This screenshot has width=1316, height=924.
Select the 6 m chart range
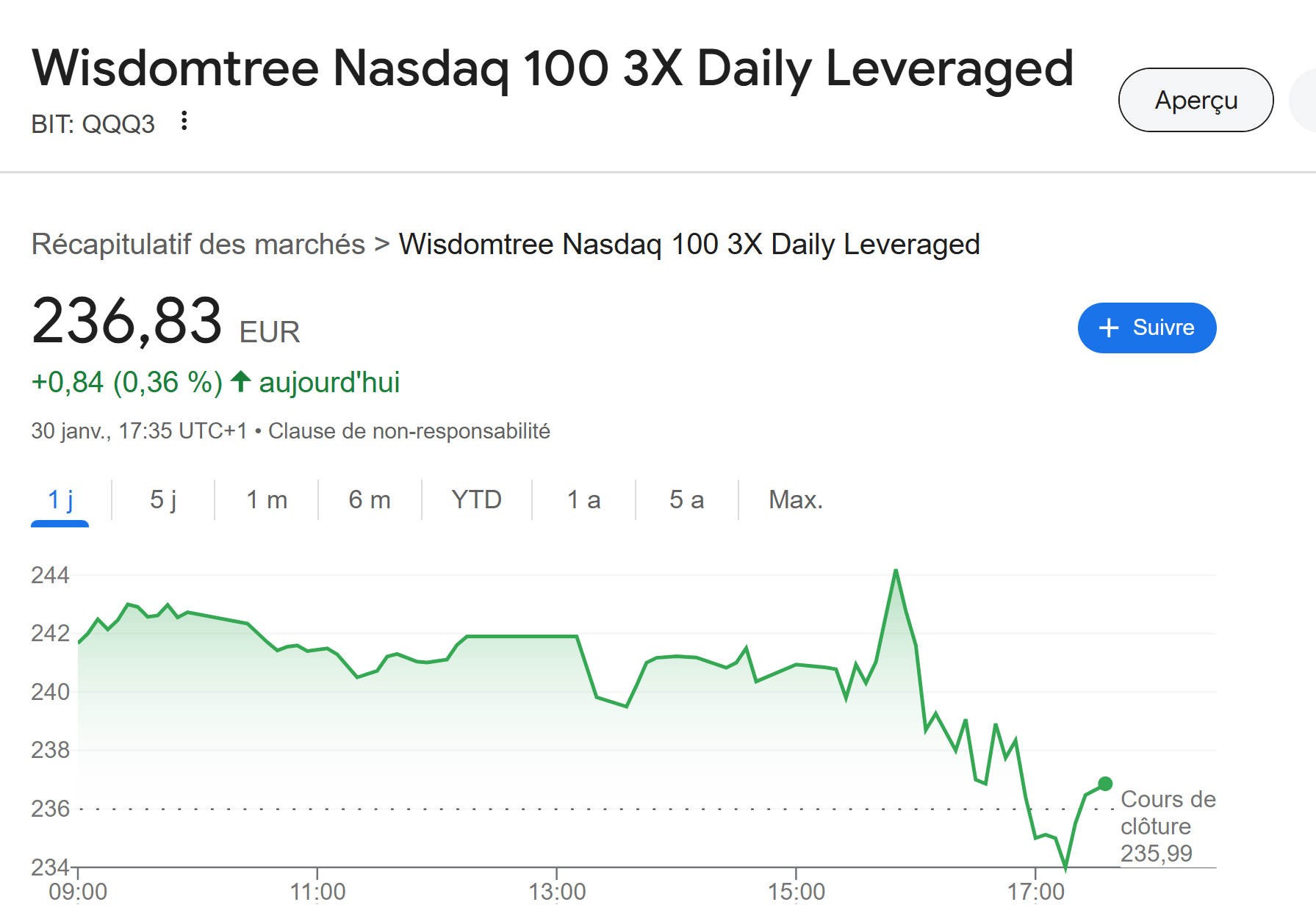(x=370, y=500)
